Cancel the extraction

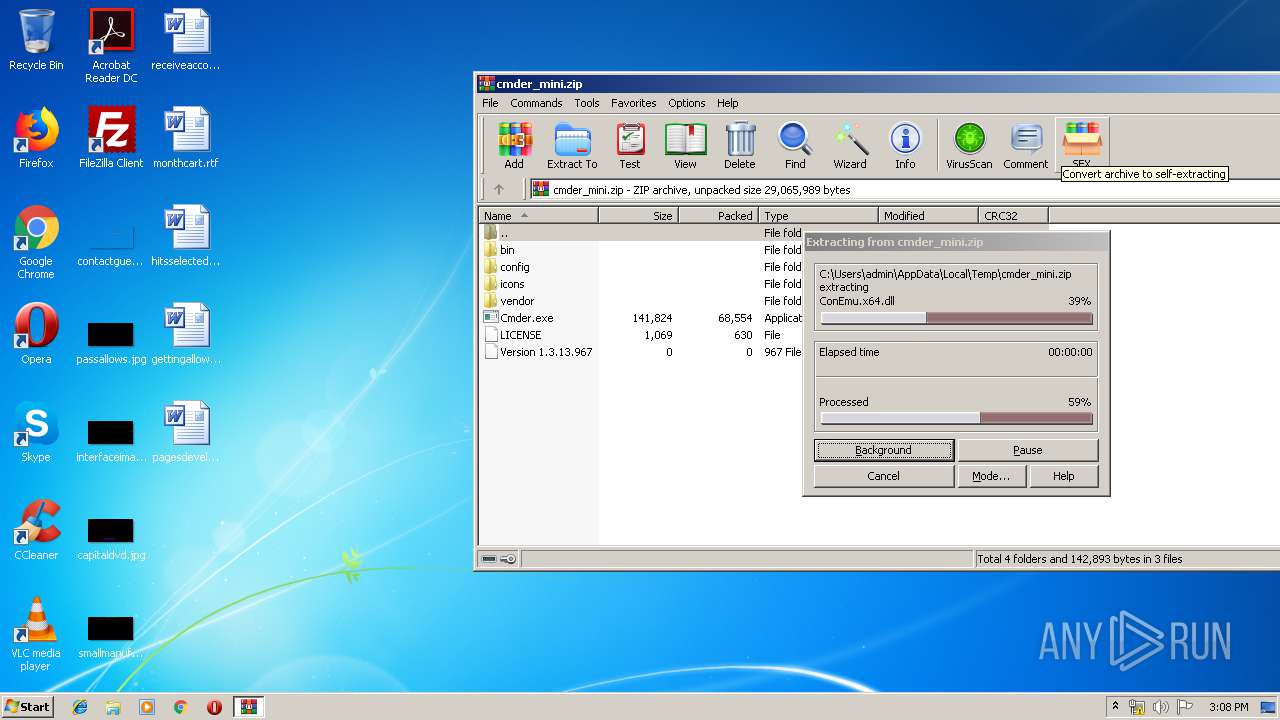tap(883, 476)
